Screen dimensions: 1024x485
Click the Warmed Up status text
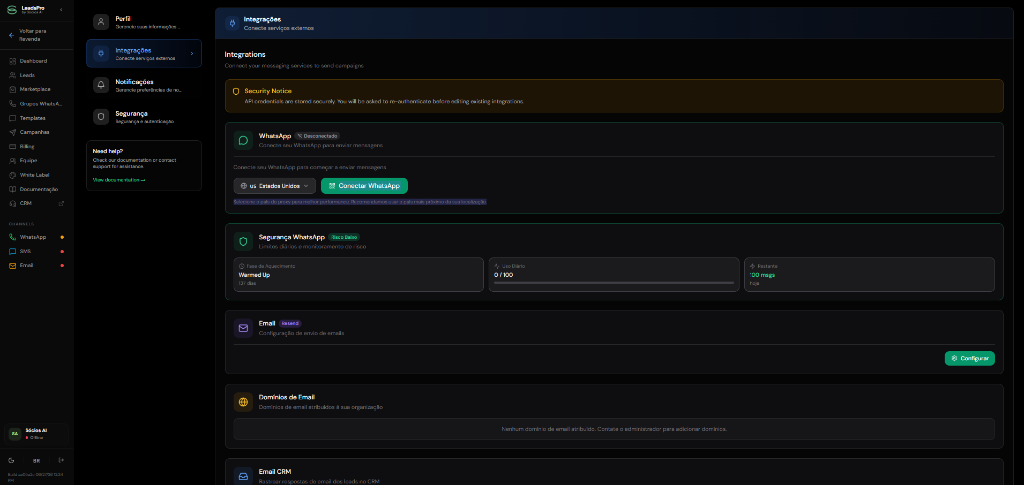point(255,275)
